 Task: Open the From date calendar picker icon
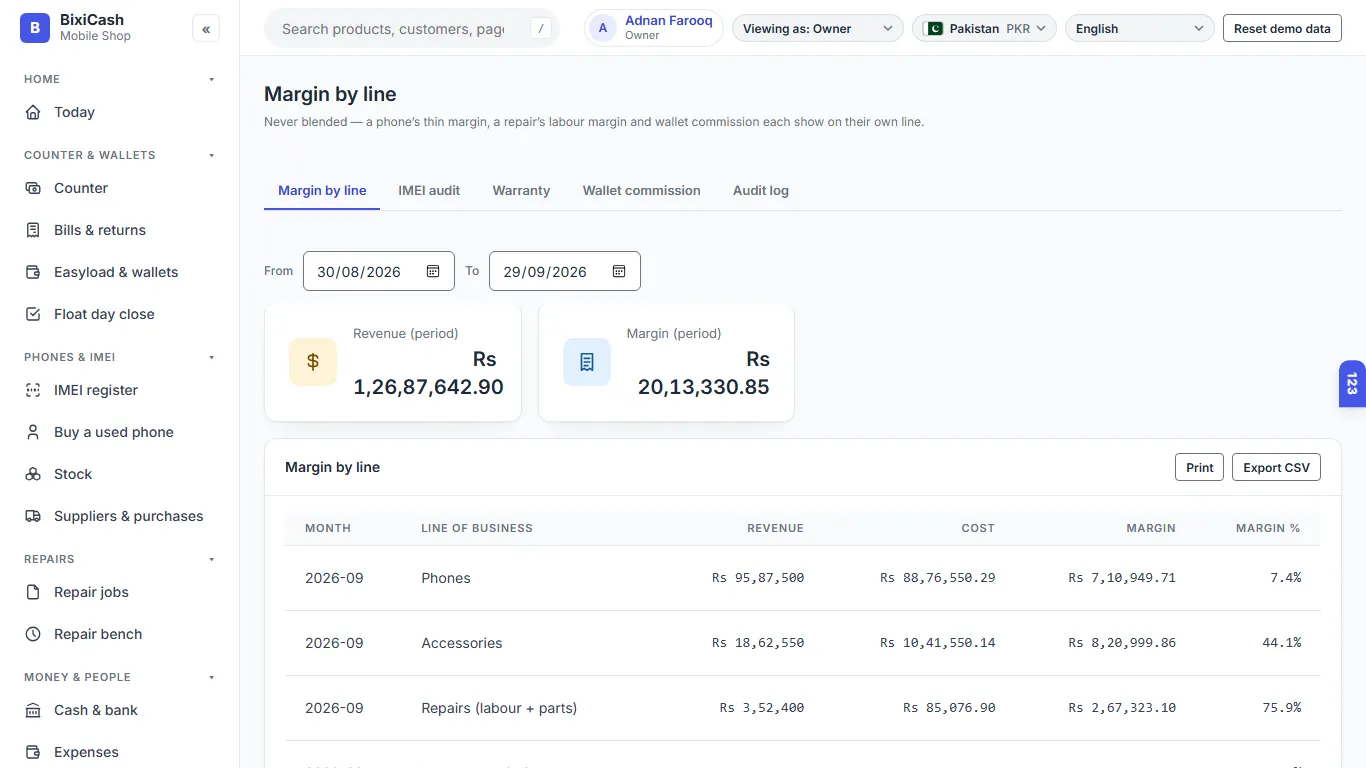[433, 271]
